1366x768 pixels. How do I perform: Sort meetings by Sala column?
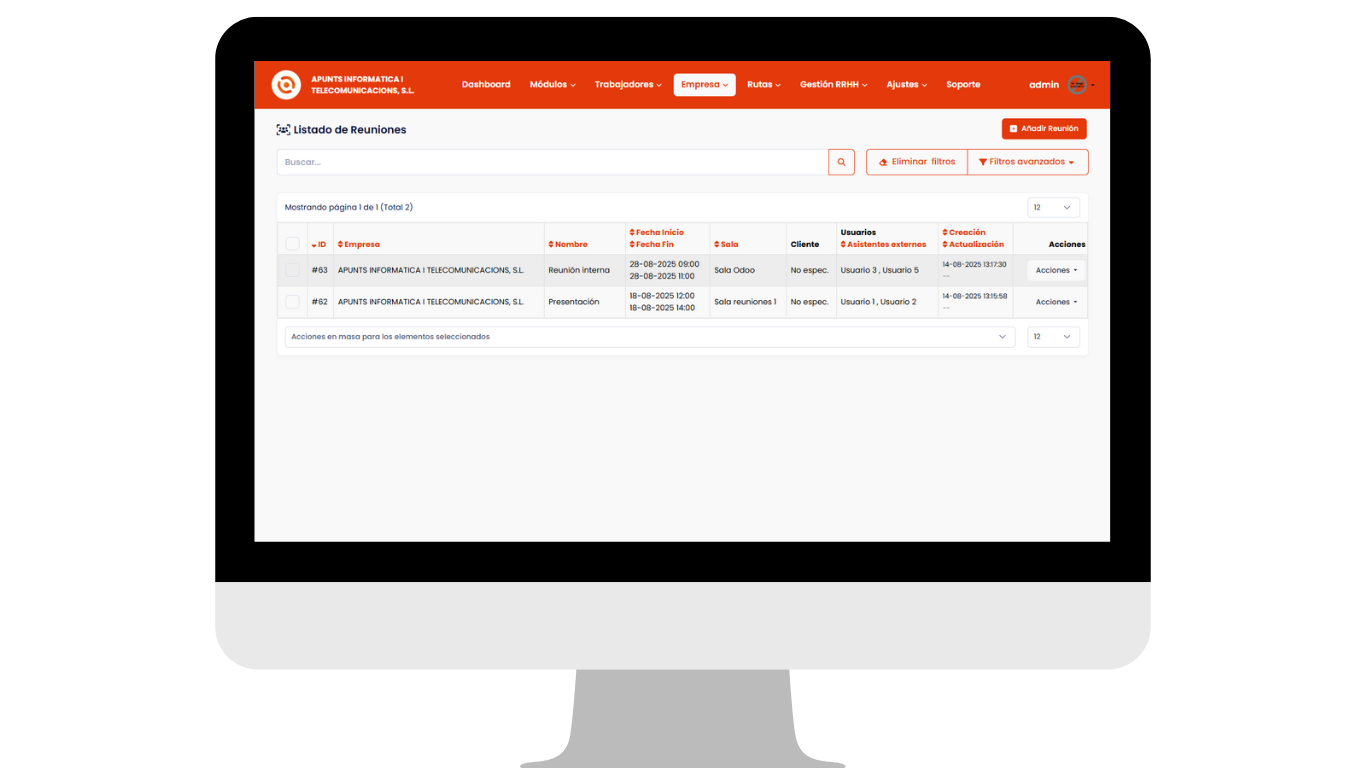click(728, 245)
